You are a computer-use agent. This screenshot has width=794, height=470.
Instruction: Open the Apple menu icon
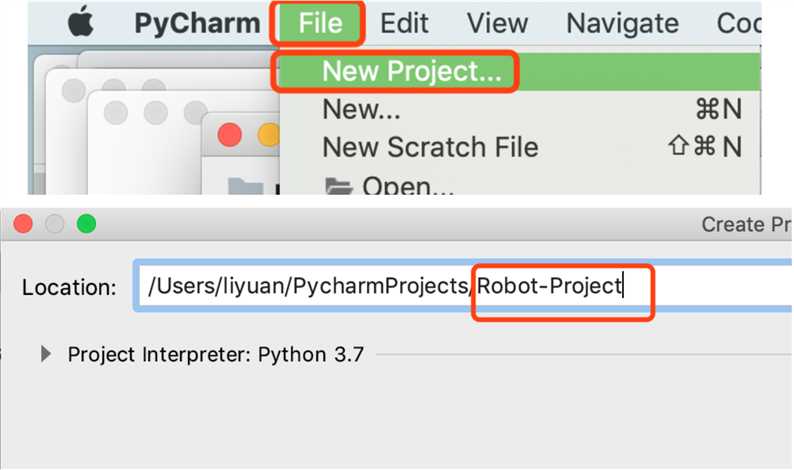tap(81, 22)
